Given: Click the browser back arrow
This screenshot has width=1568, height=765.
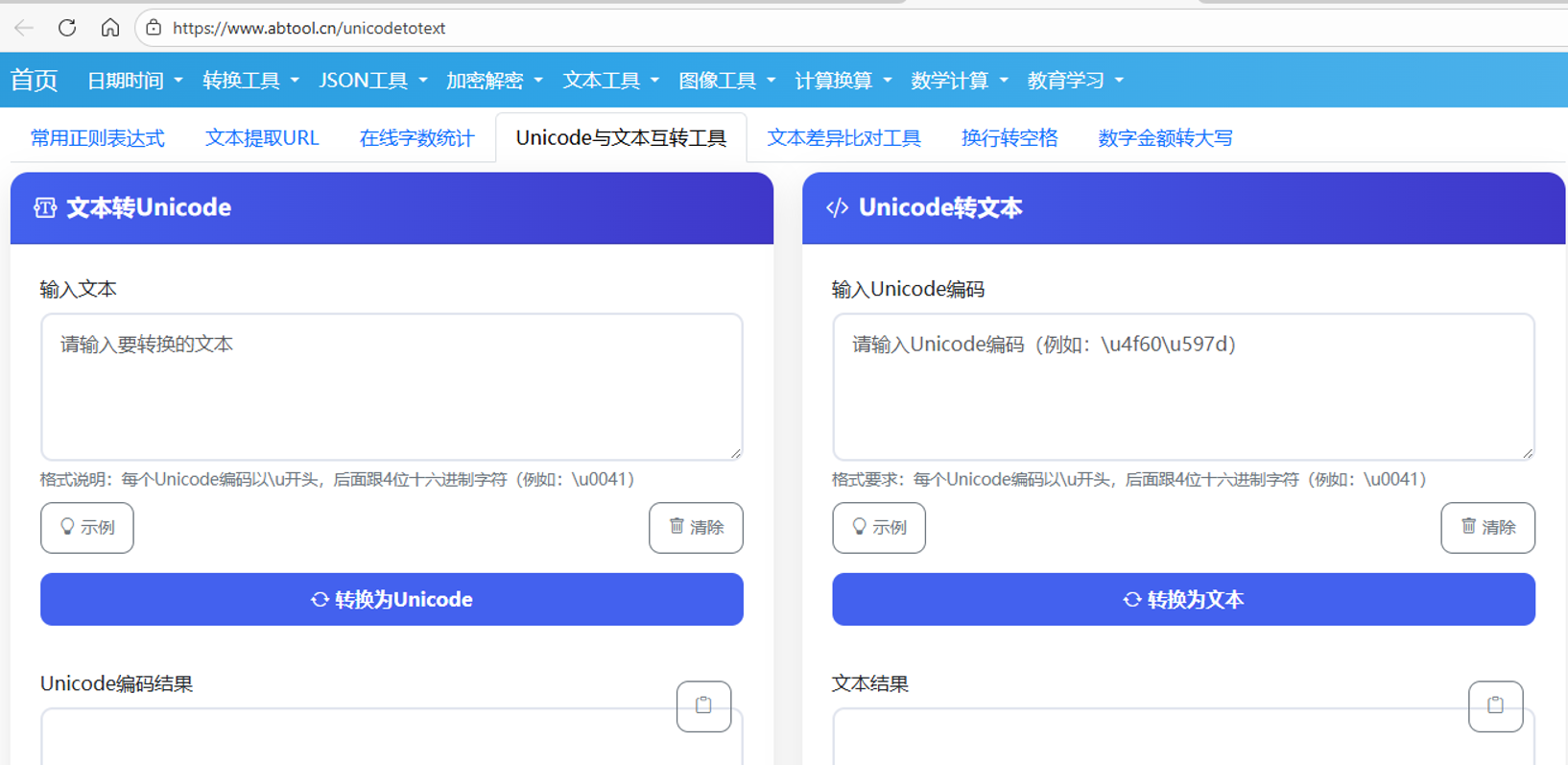Looking at the screenshot, I should (24, 28).
